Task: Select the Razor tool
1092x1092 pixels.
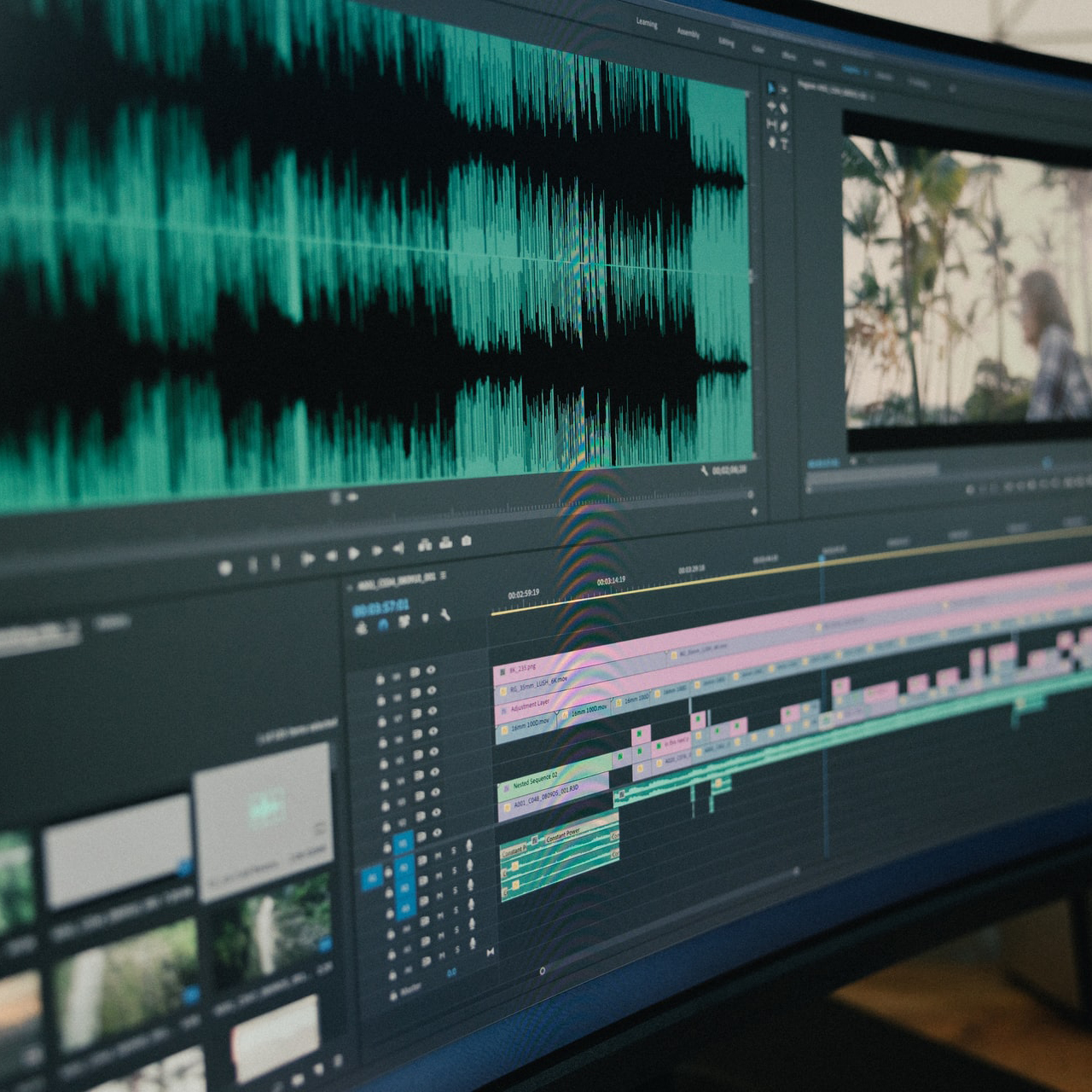Action: (x=784, y=108)
